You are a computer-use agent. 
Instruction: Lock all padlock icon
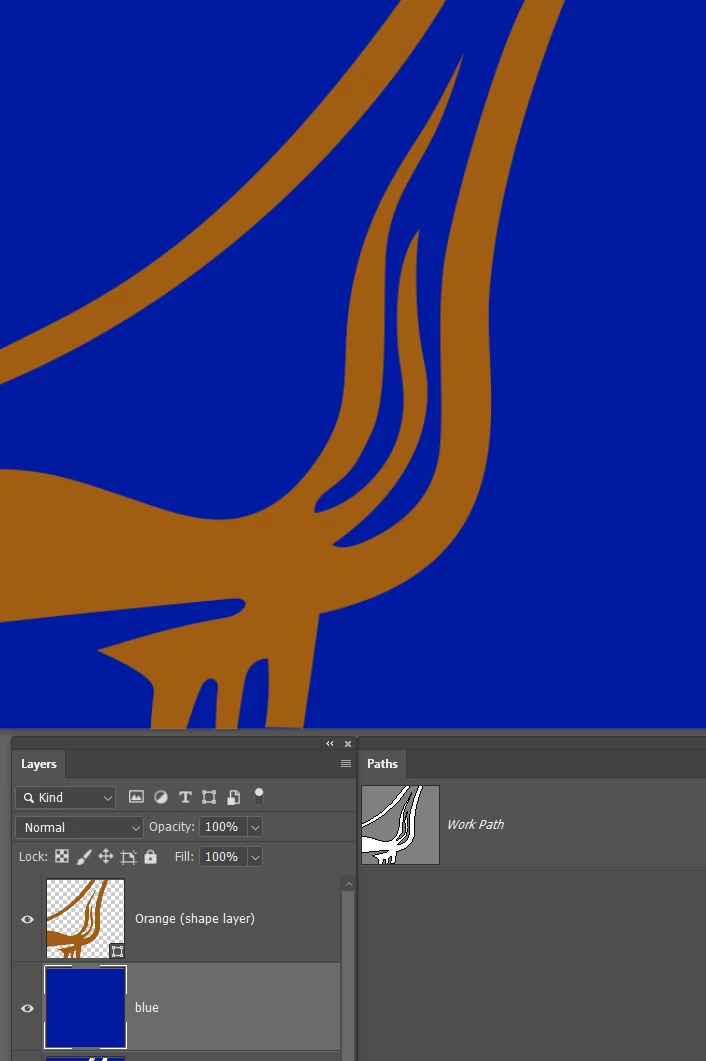(x=150, y=857)
